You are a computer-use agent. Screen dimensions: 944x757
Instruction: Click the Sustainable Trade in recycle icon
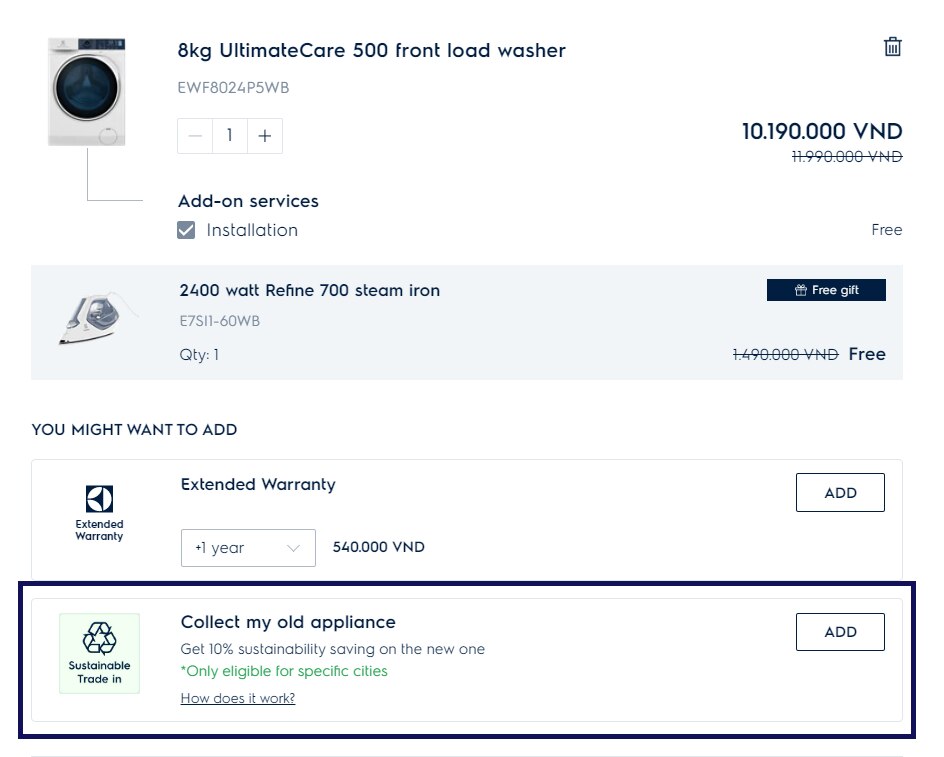tap(99, 638)
